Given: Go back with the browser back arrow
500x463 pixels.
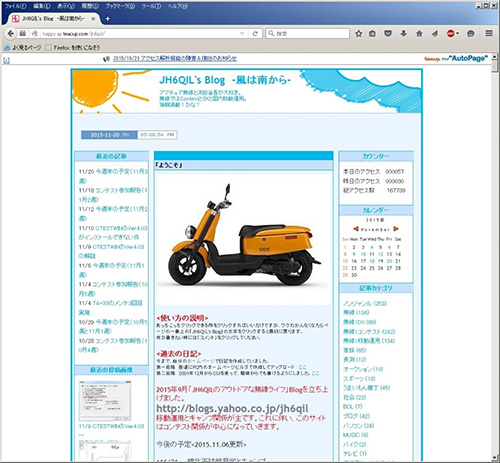Looking at the screenshot, I should [x=11, y=33].
